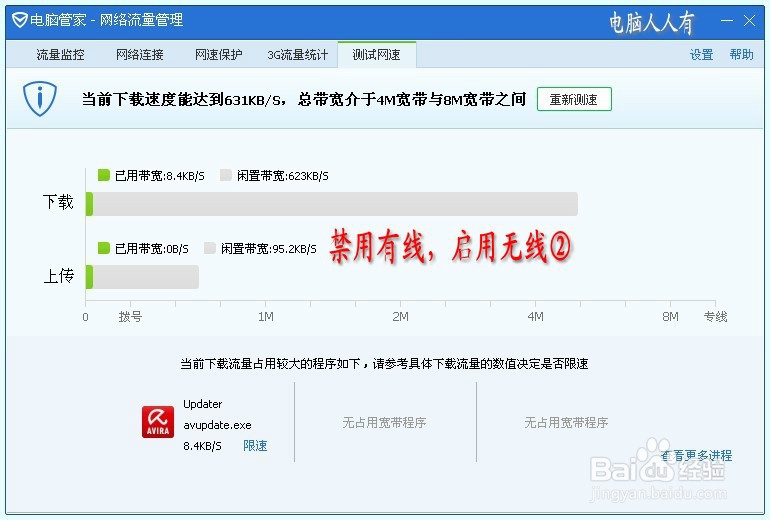Click the 下载 row label
The width and height of the screenshot is (770, 520).
(x=58, y=202)
